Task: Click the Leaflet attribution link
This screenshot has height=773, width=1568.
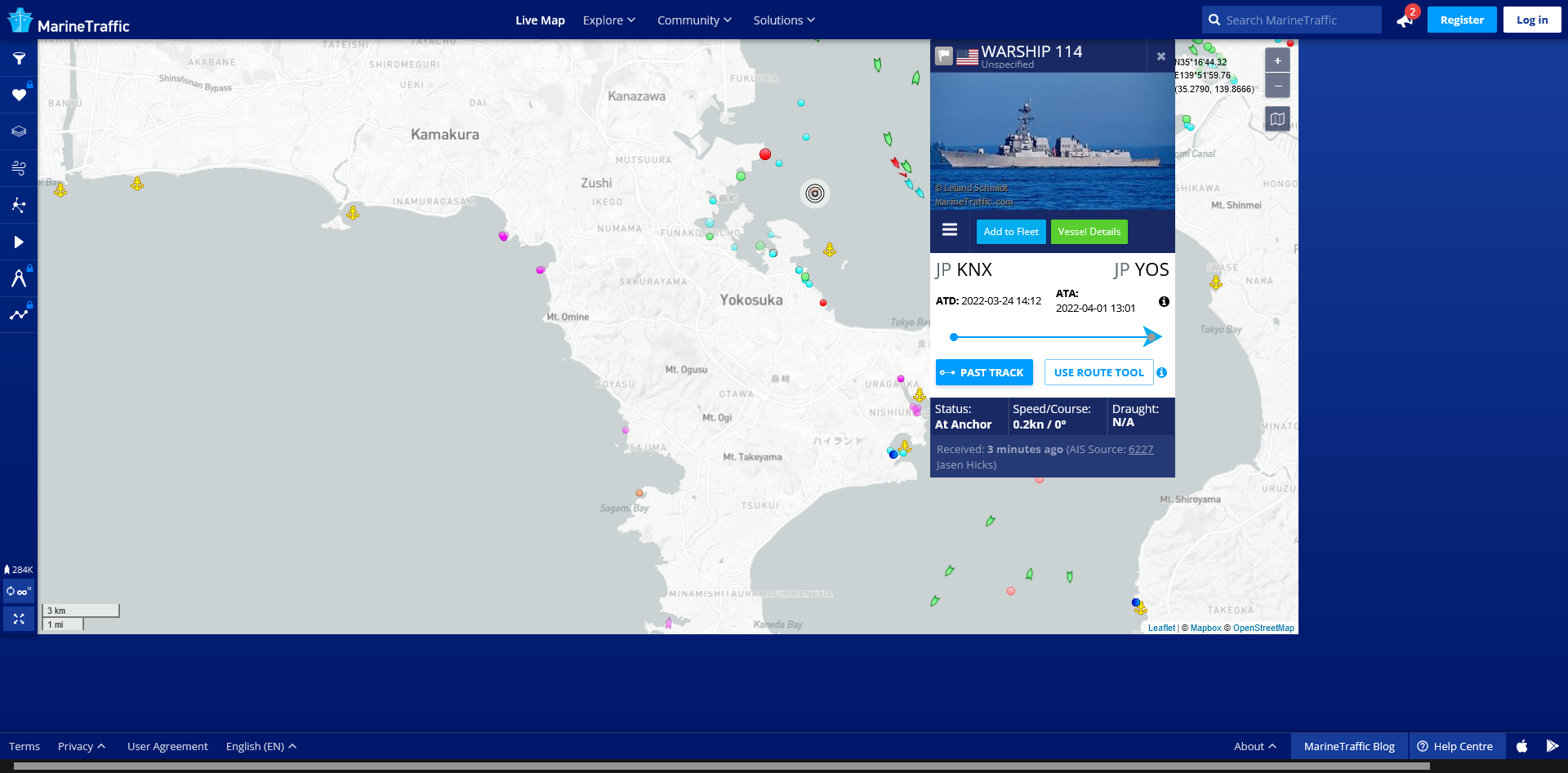Action: [1161, 628]
